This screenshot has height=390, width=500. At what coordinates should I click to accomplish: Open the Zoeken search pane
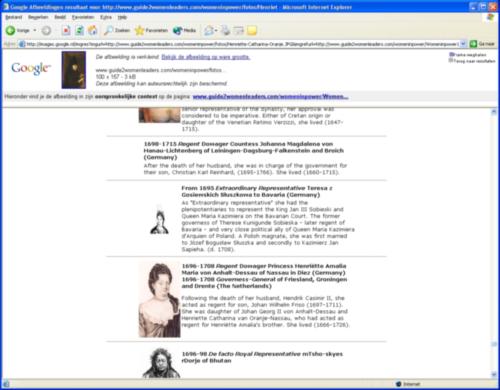[x=117, y=31]
